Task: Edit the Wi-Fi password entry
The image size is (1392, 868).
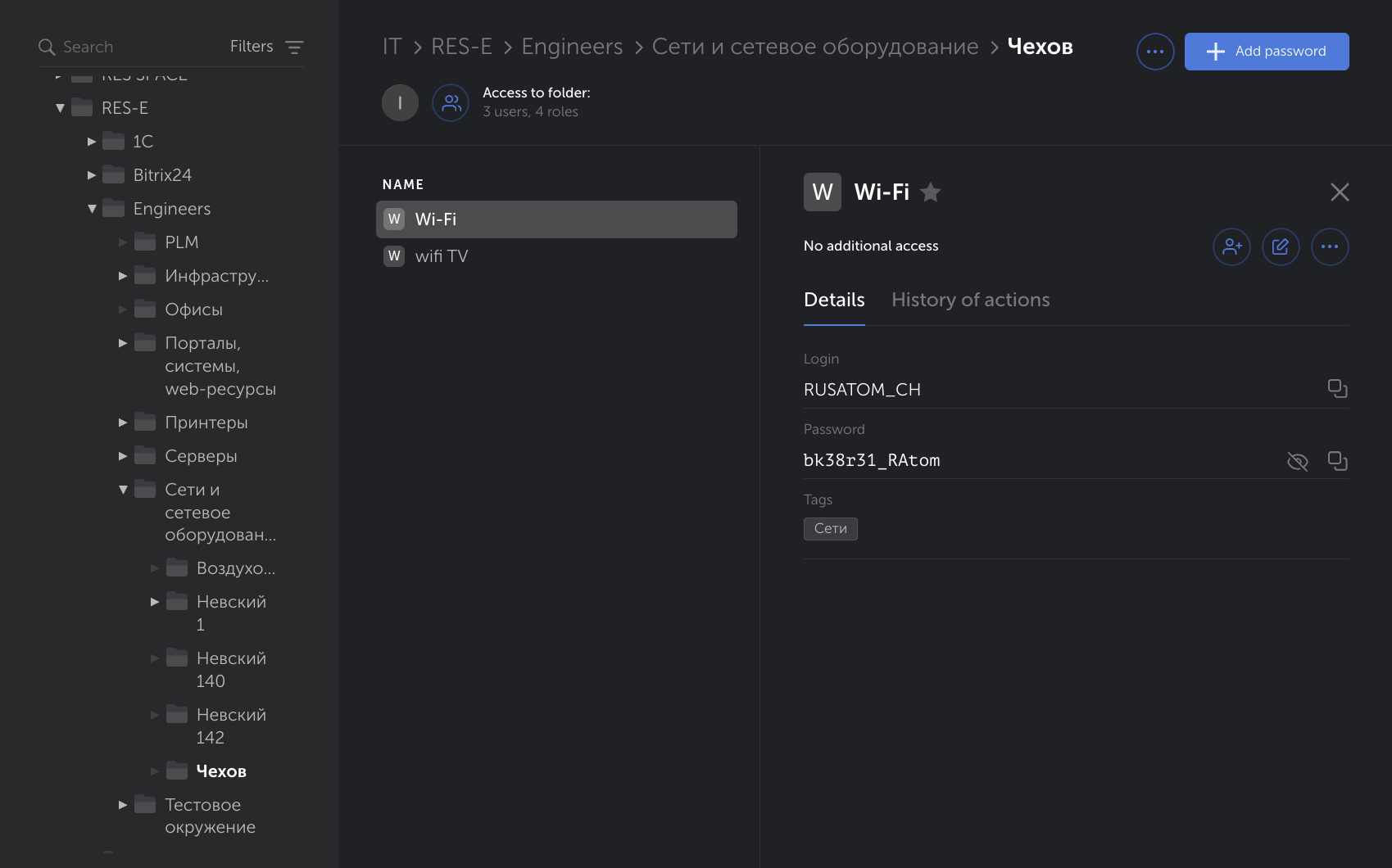Action: click(x=1281, y=246)
